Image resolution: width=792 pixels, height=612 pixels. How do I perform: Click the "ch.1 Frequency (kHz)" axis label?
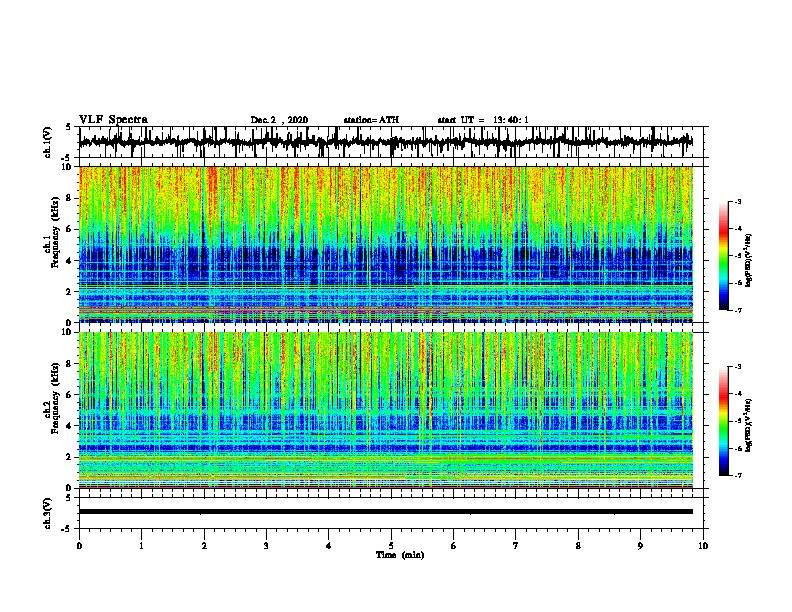click(52, 232)
